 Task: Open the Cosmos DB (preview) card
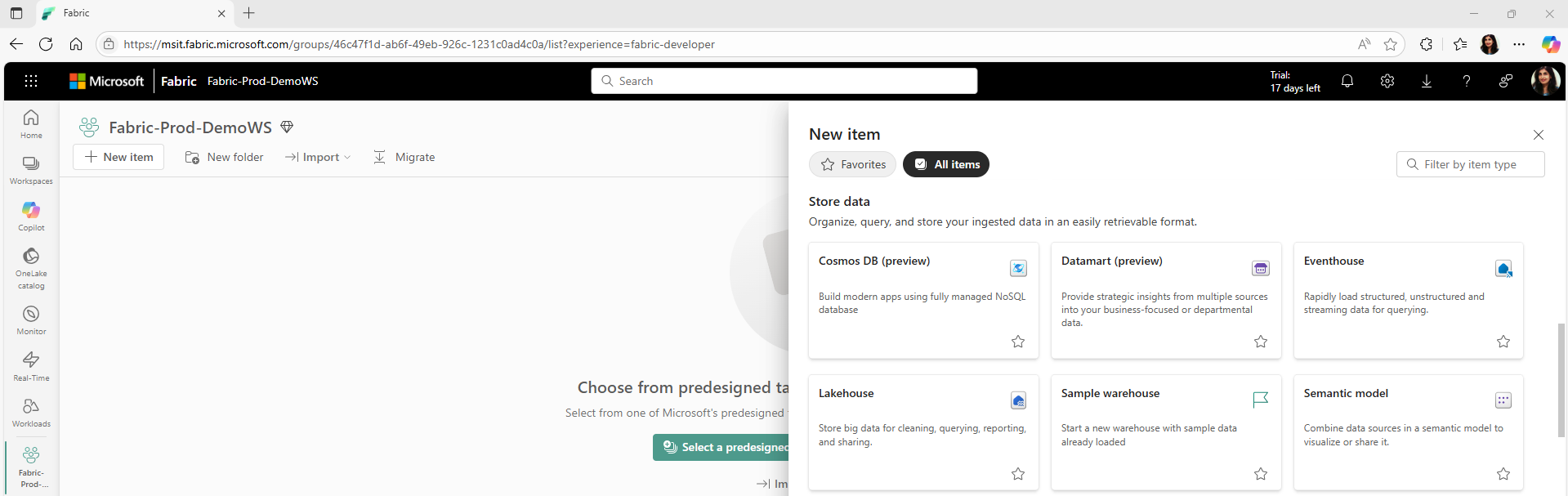[x=923, y=301]
